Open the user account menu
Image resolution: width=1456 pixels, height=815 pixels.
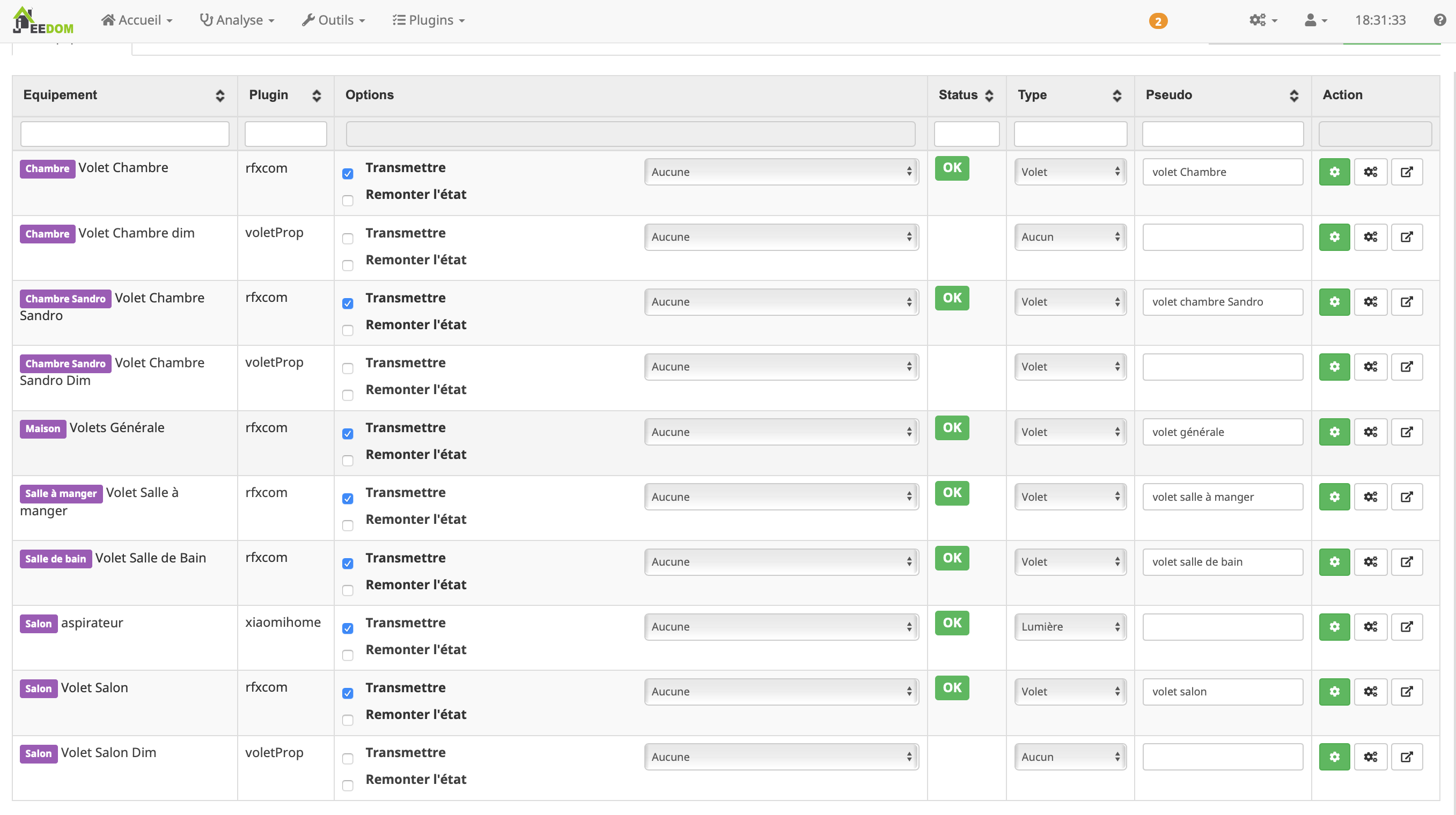pos(1315,20)
